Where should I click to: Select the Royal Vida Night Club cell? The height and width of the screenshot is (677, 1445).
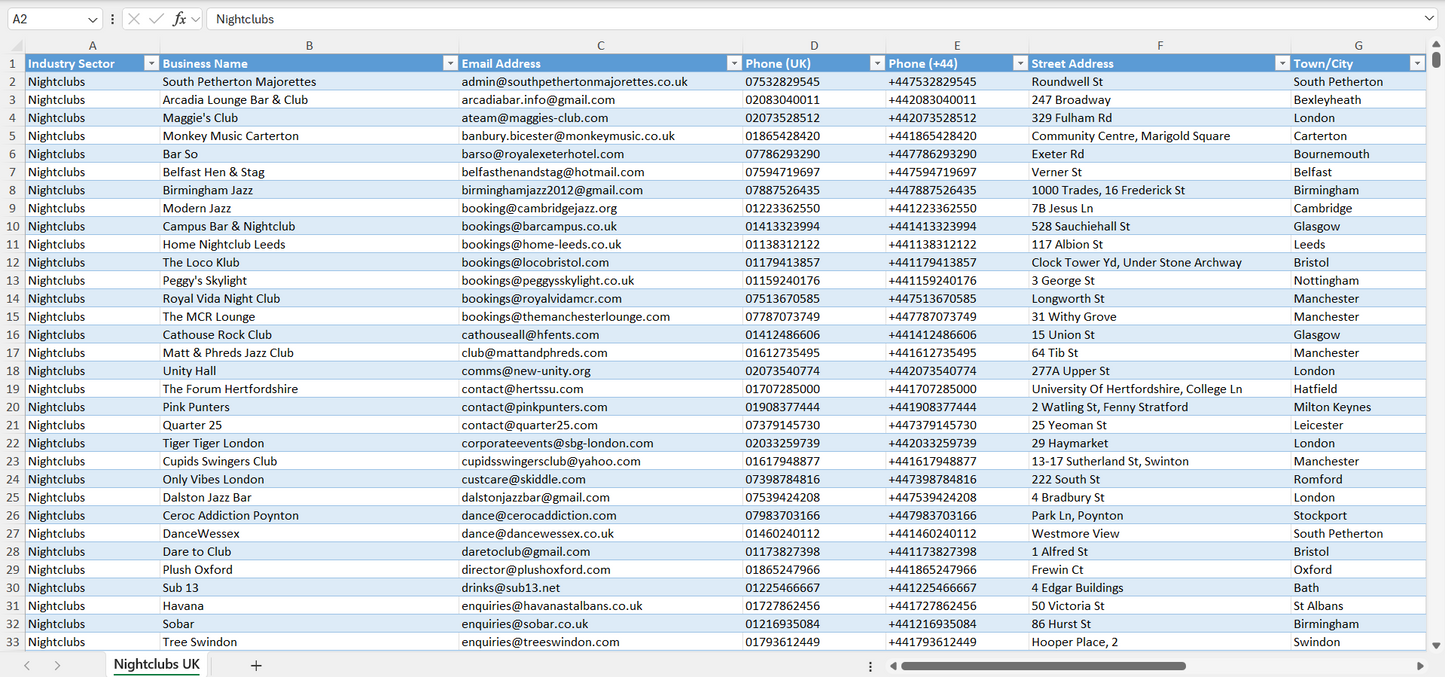tap(310, 299)
